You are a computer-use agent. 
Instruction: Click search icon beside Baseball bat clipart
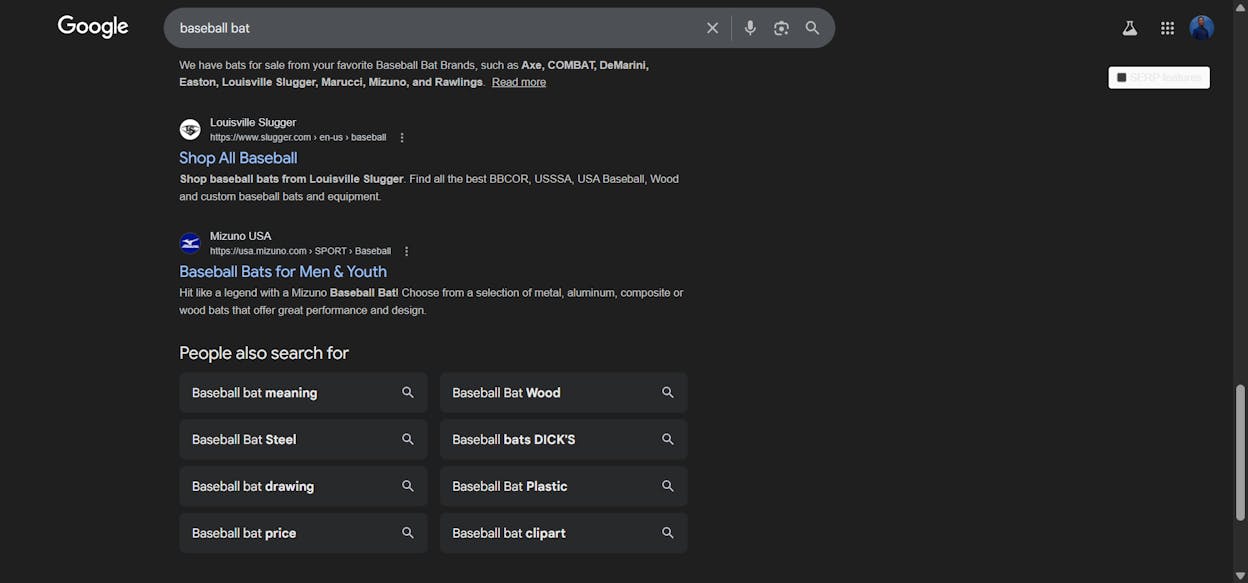667,533
